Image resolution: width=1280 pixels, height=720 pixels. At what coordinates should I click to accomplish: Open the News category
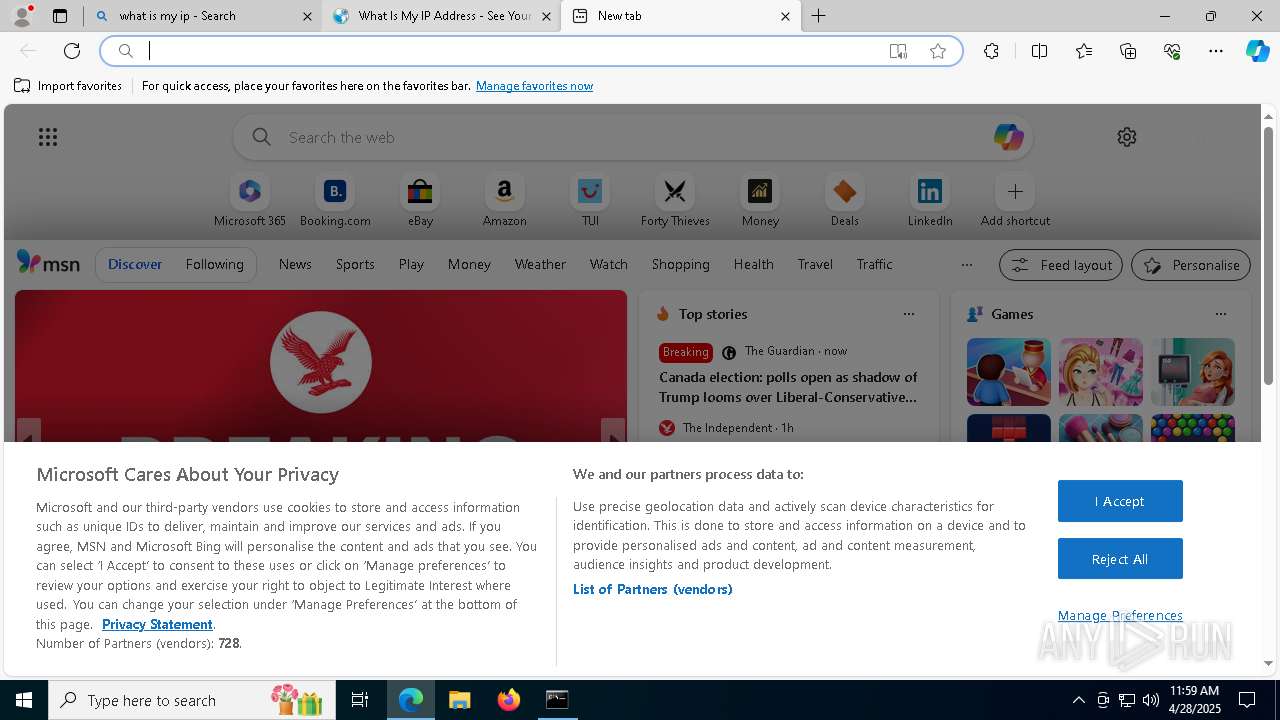point(295,264)
